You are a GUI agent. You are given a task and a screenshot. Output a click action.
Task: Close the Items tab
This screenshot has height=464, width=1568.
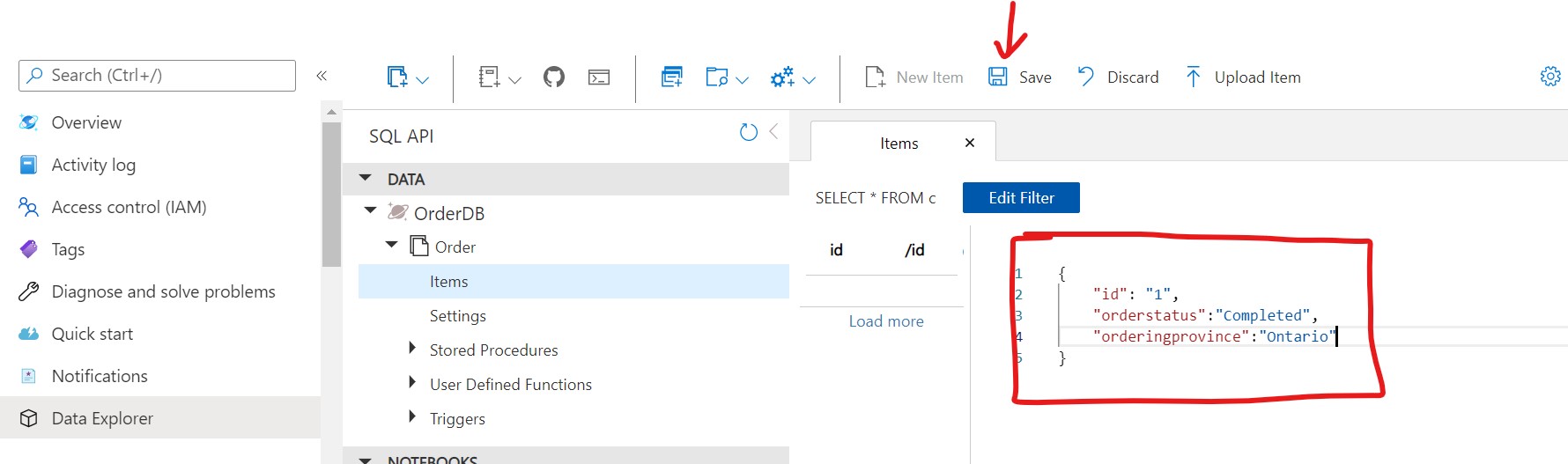tap(970, 143)
